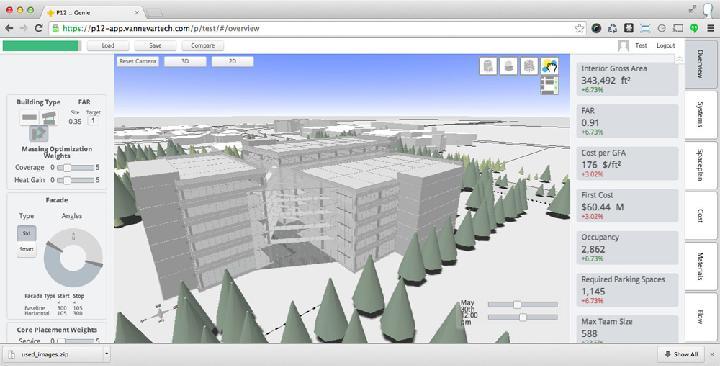
Task: Click the Max Team Size card
Action: pos(627,329)
